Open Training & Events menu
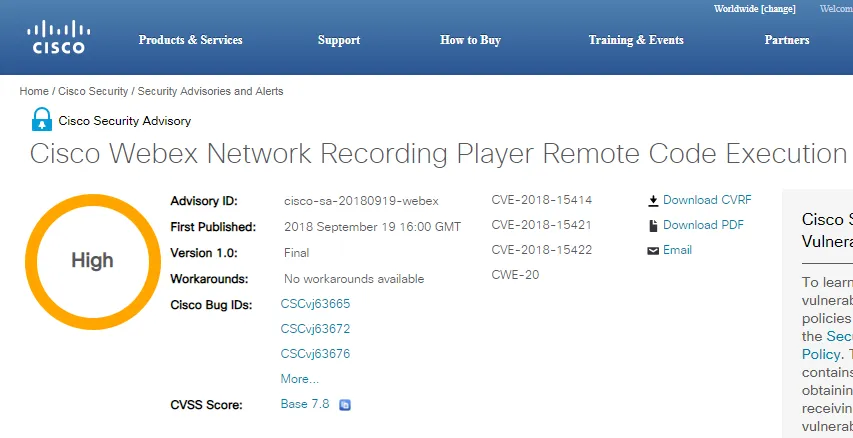This screenshot has width=853, height=438. pos(636,40)
